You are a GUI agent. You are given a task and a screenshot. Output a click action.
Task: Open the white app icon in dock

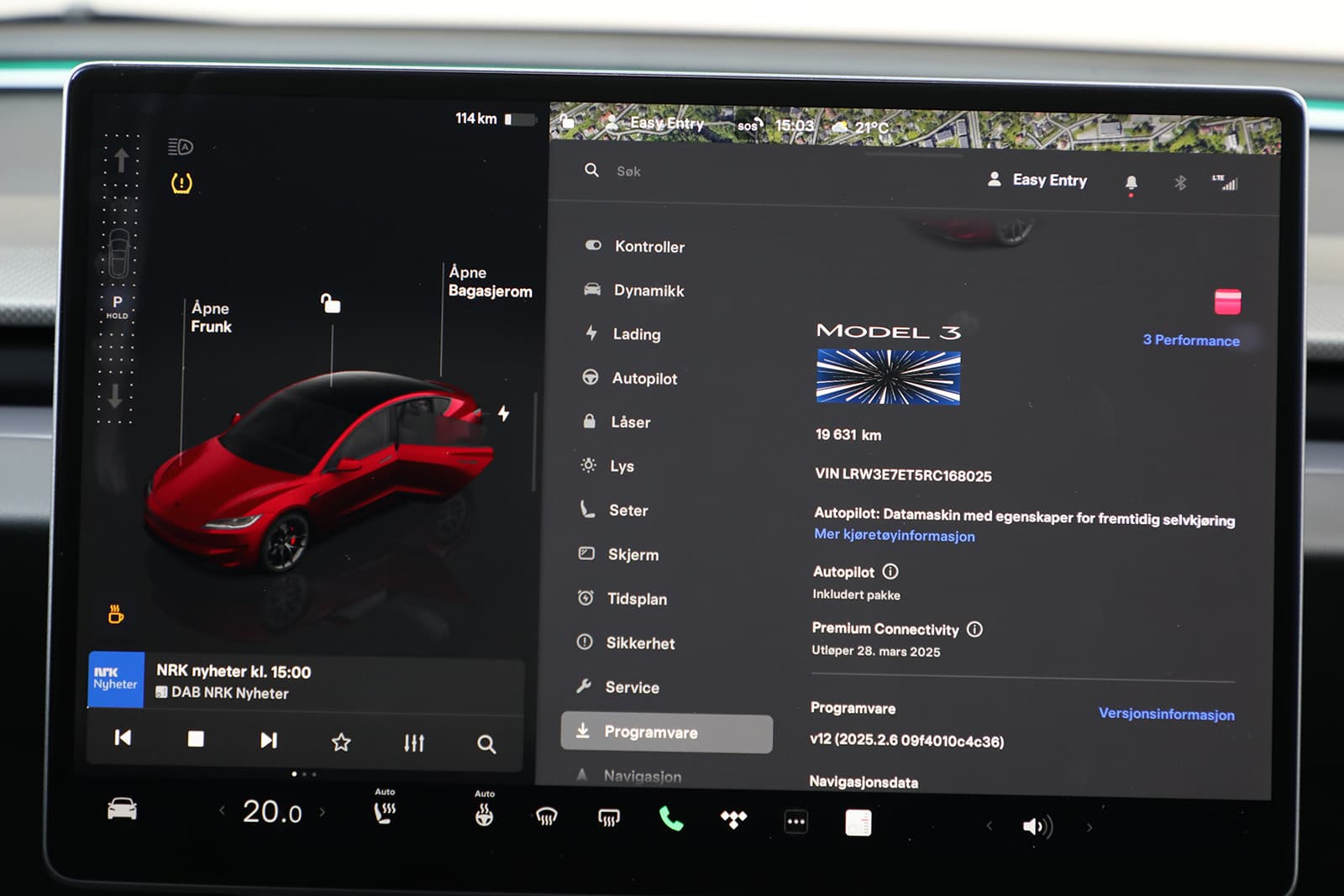click(858, 822)
